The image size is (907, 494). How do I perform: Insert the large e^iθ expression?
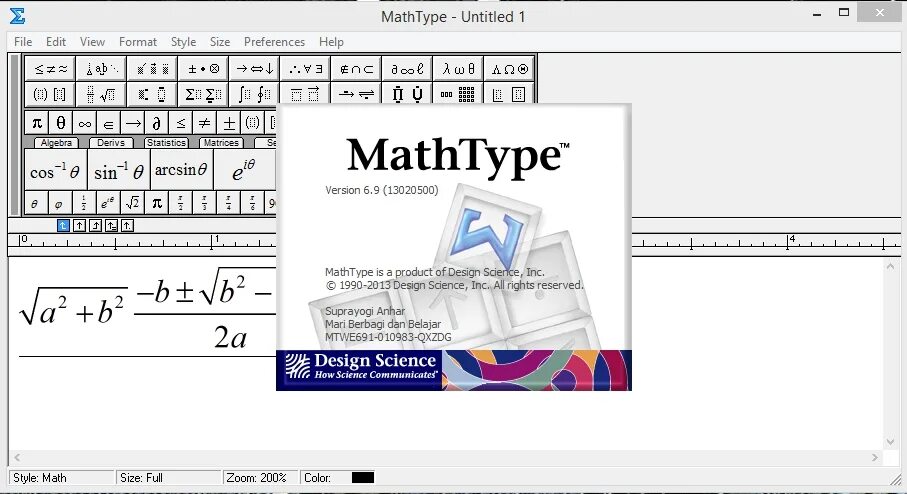[x=244, y=169]
